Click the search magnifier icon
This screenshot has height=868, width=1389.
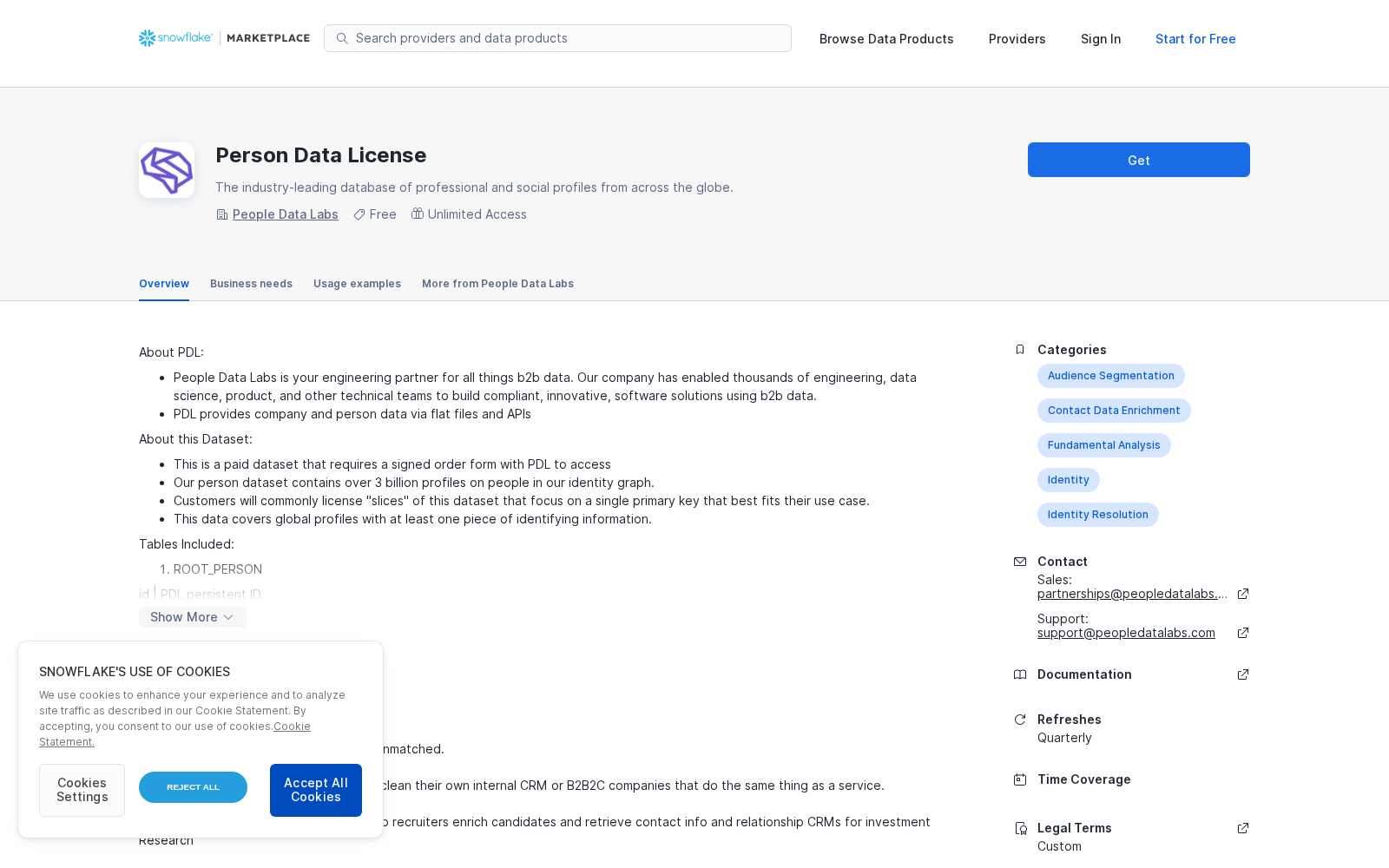342,38
